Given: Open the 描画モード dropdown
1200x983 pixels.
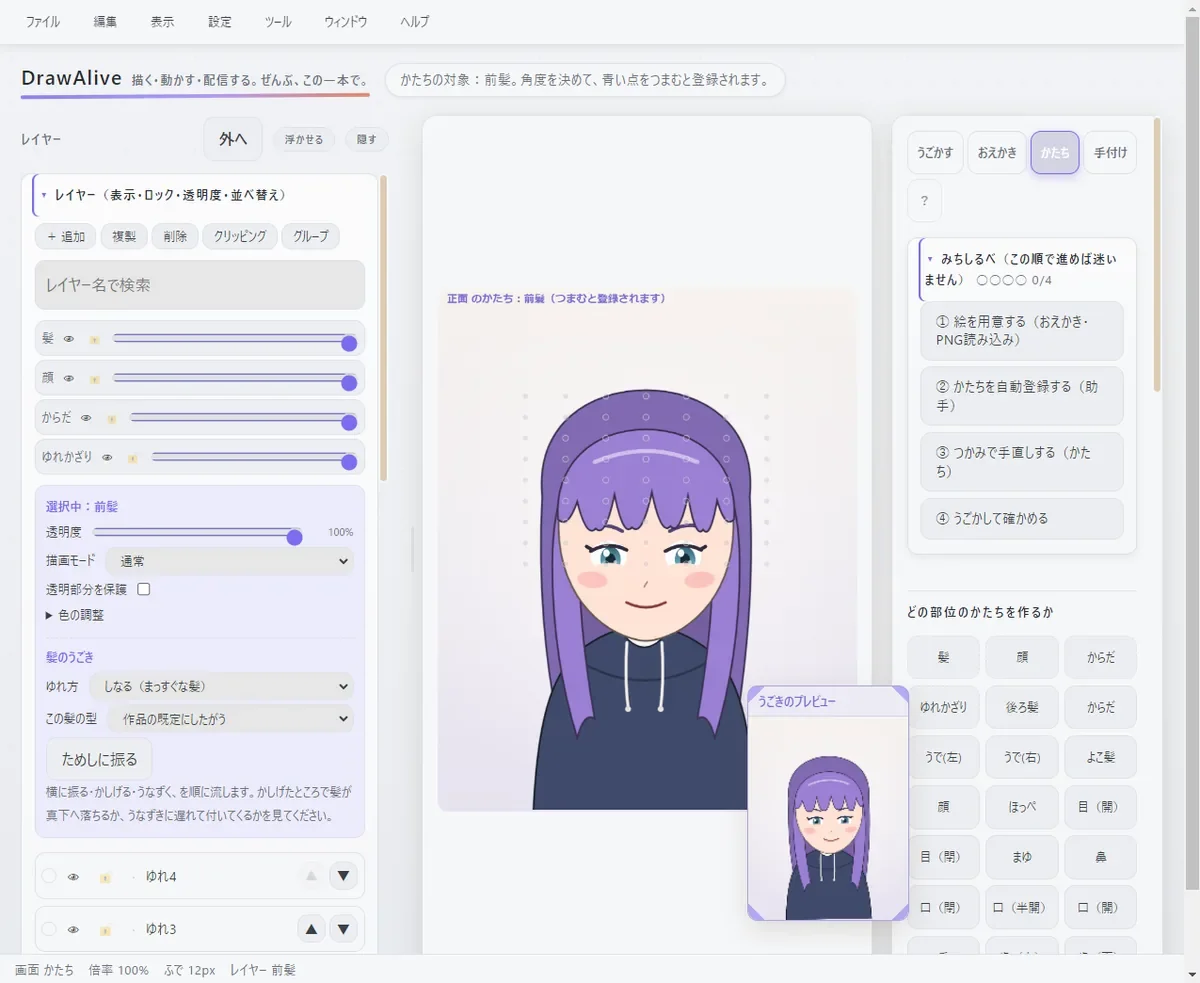Looking at the screenshot, I should click(x=229, y=561).
